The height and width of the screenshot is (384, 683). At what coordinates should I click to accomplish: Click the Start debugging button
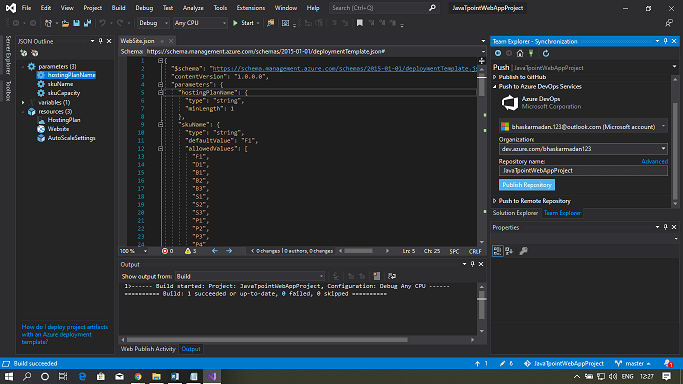pos(246,23)
